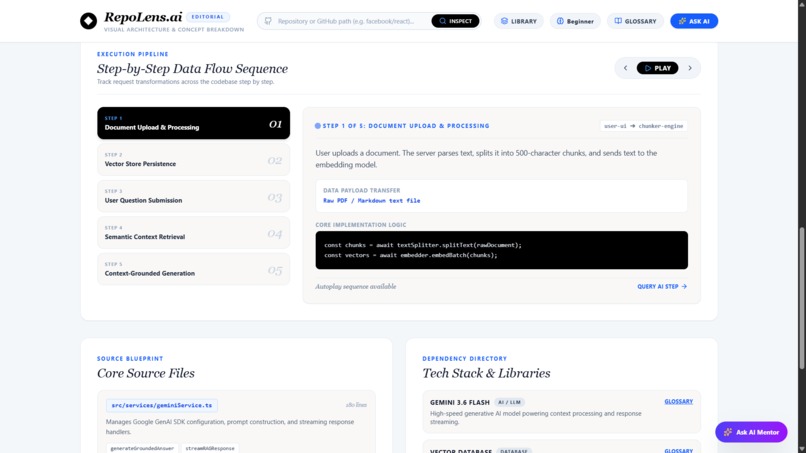
Task: Click the GitHub icon in the repository field
Action: (268, 21)
